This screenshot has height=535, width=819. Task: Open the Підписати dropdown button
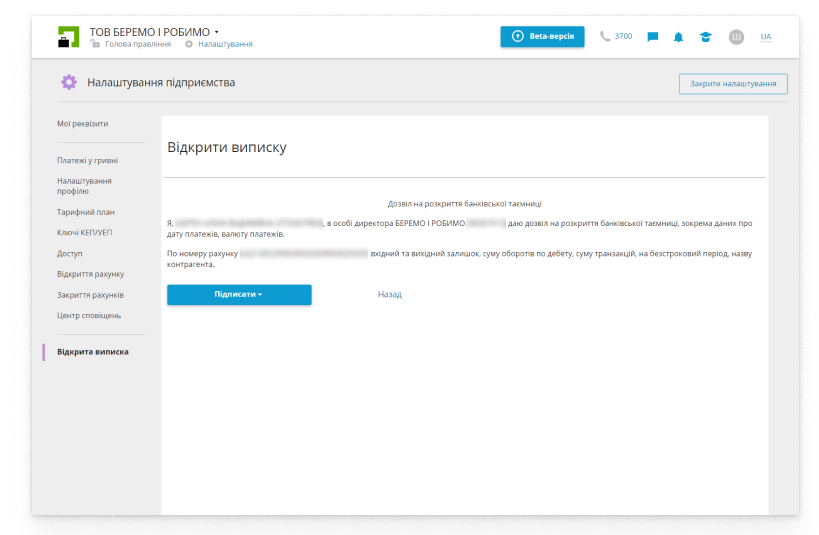point(239,295)
